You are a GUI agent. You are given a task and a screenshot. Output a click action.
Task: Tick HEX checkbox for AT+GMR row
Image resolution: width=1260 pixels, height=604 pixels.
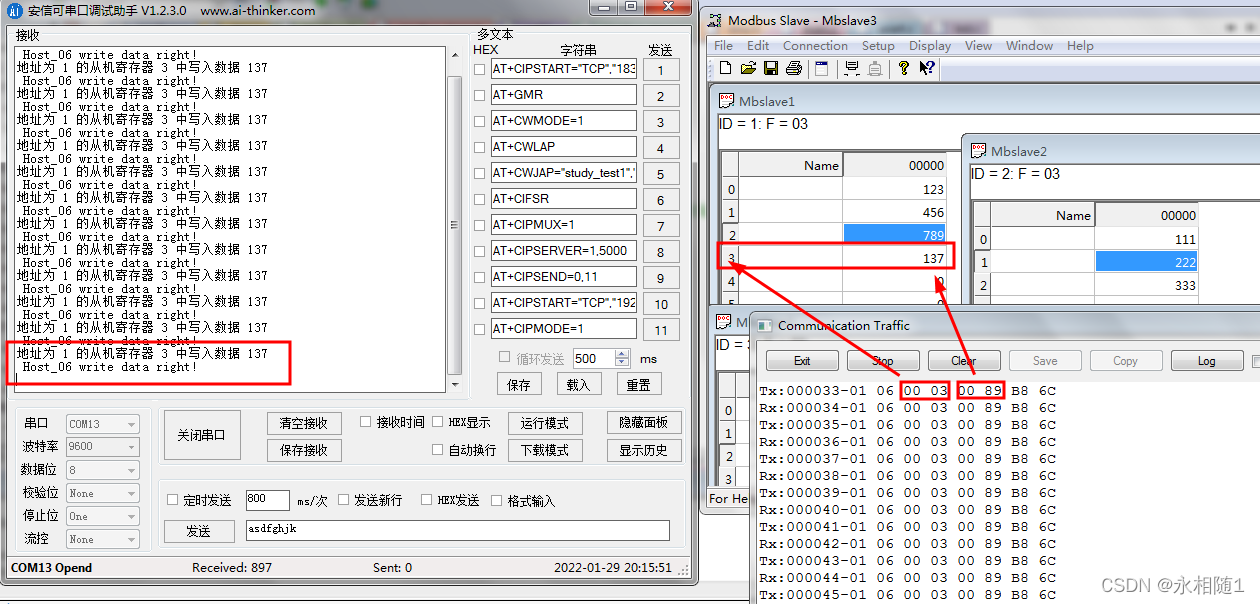point(479,96)
